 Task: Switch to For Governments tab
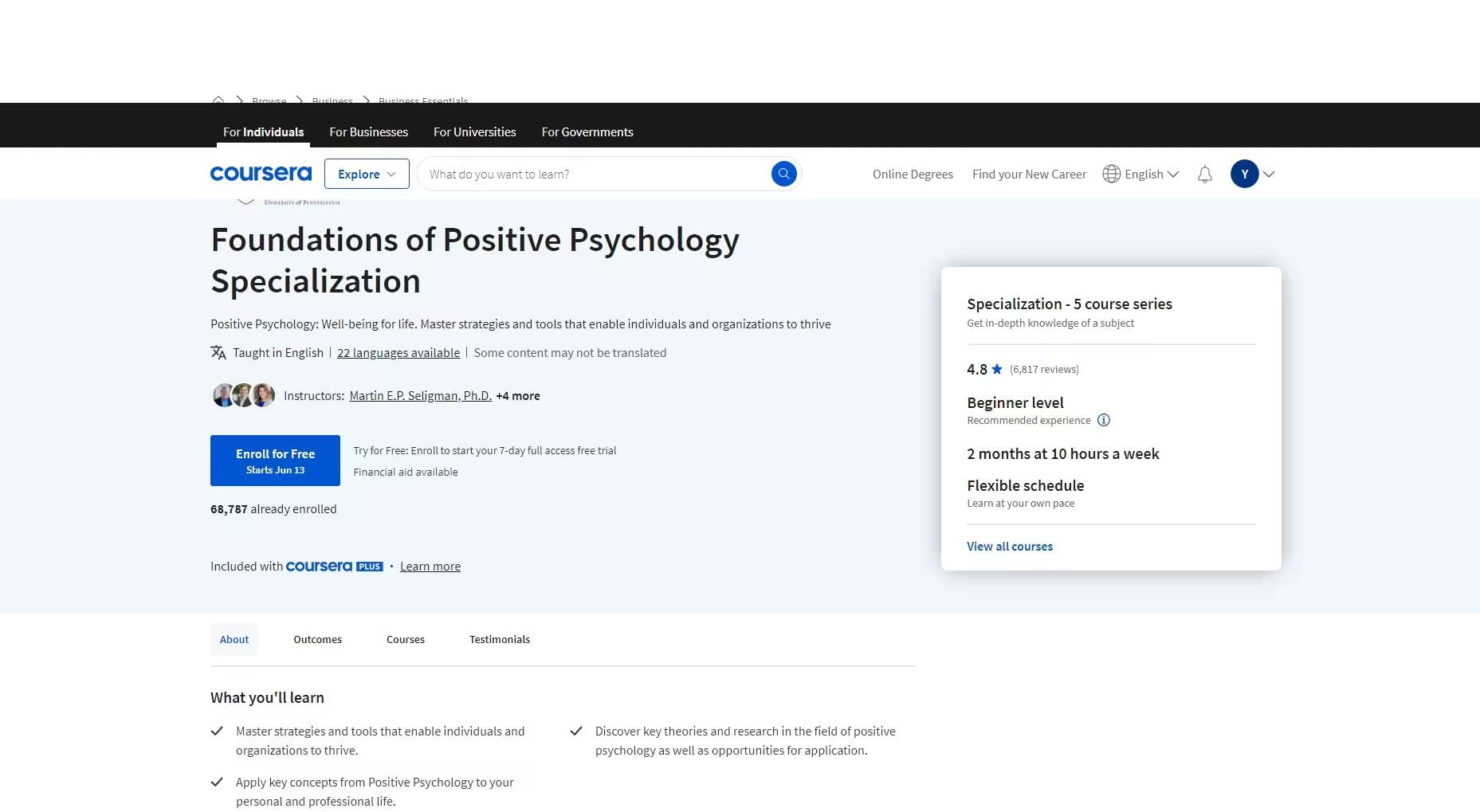(x=587, y=132)
